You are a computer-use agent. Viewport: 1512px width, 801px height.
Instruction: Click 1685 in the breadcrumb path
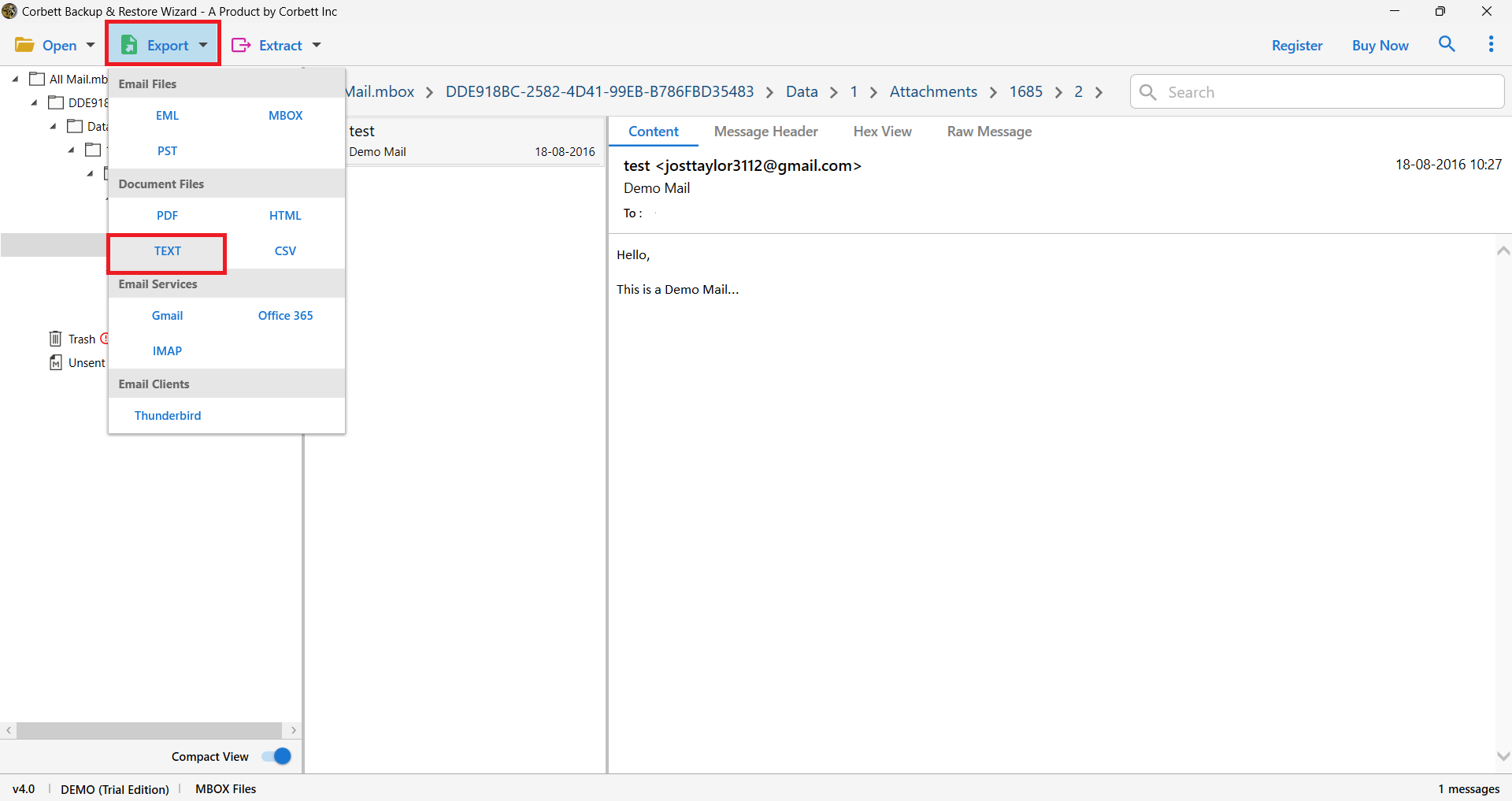coord(1025,91)
